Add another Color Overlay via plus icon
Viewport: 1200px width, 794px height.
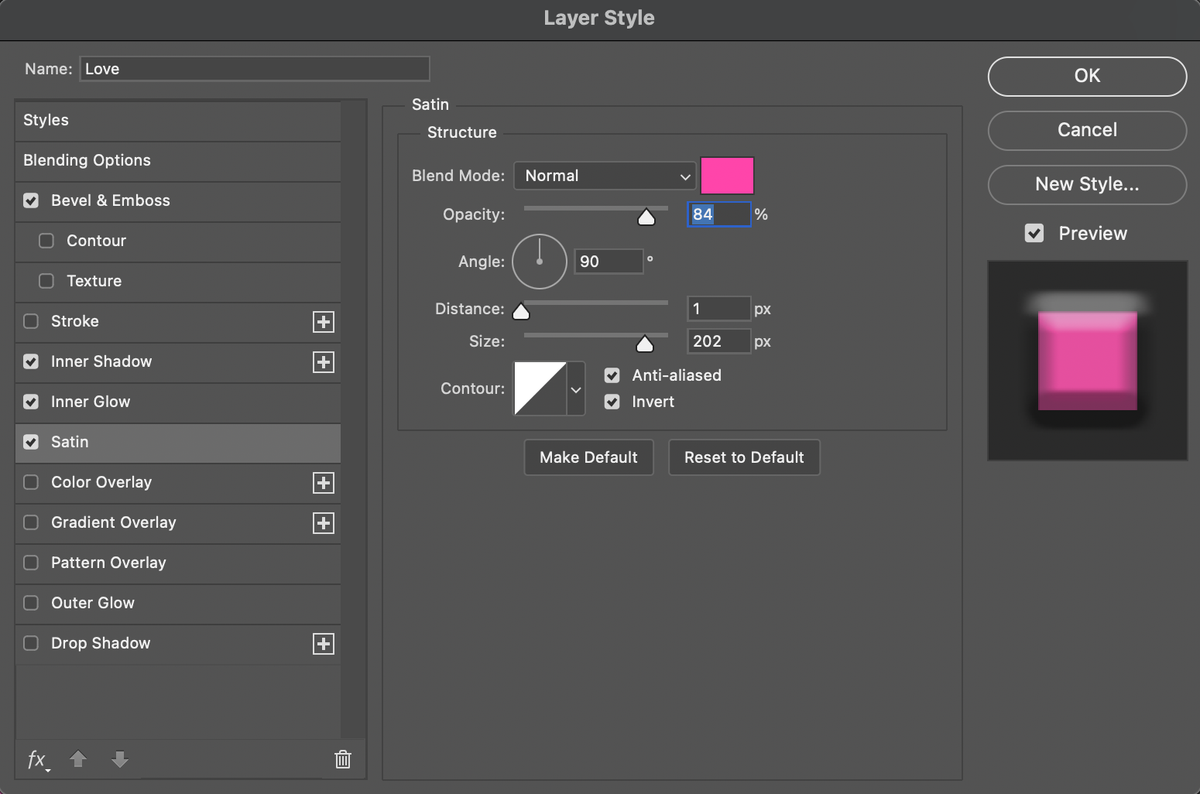(x=323, y=483)
